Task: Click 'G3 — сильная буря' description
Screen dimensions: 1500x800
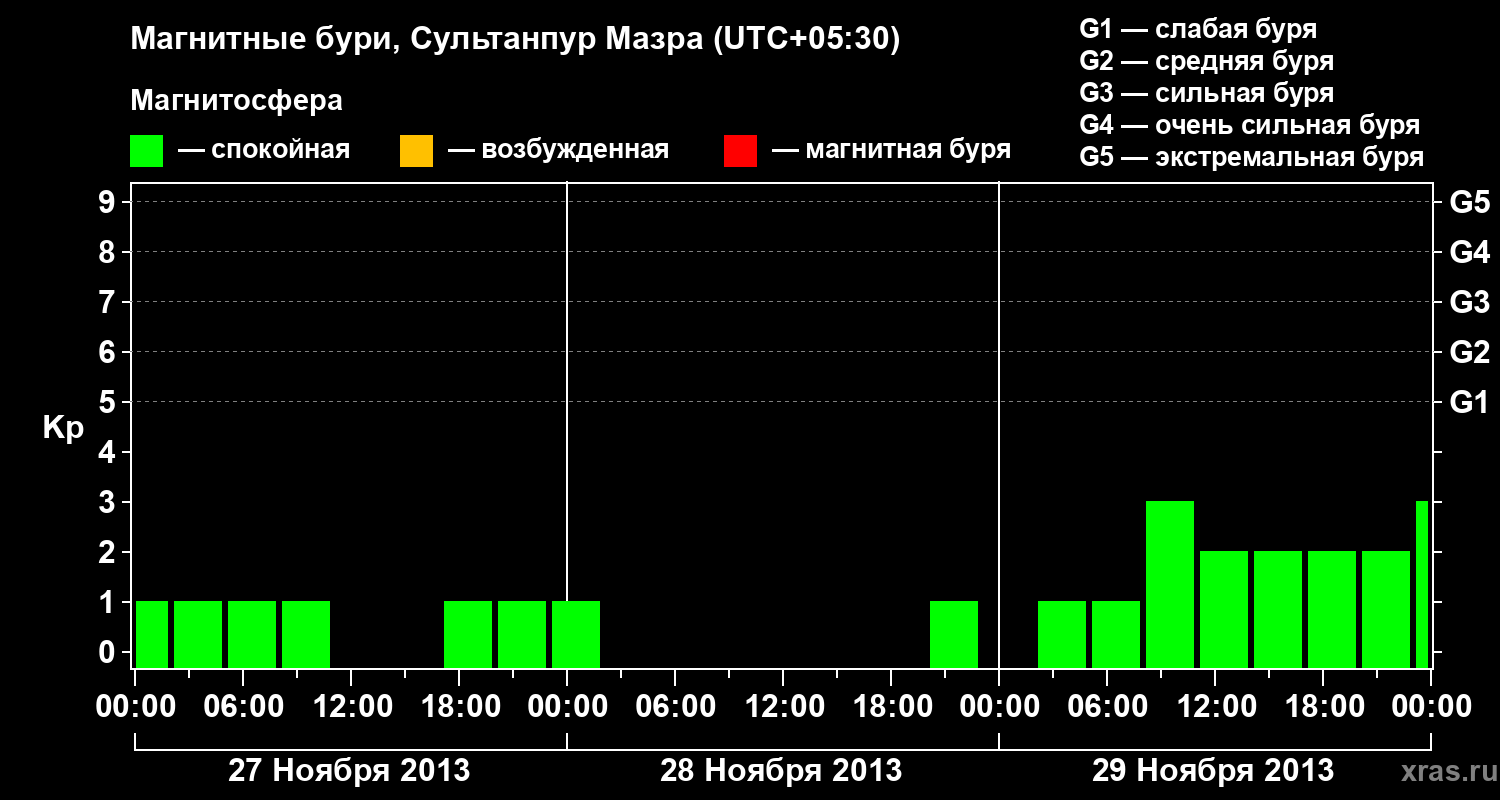Action: [1207, 93]
